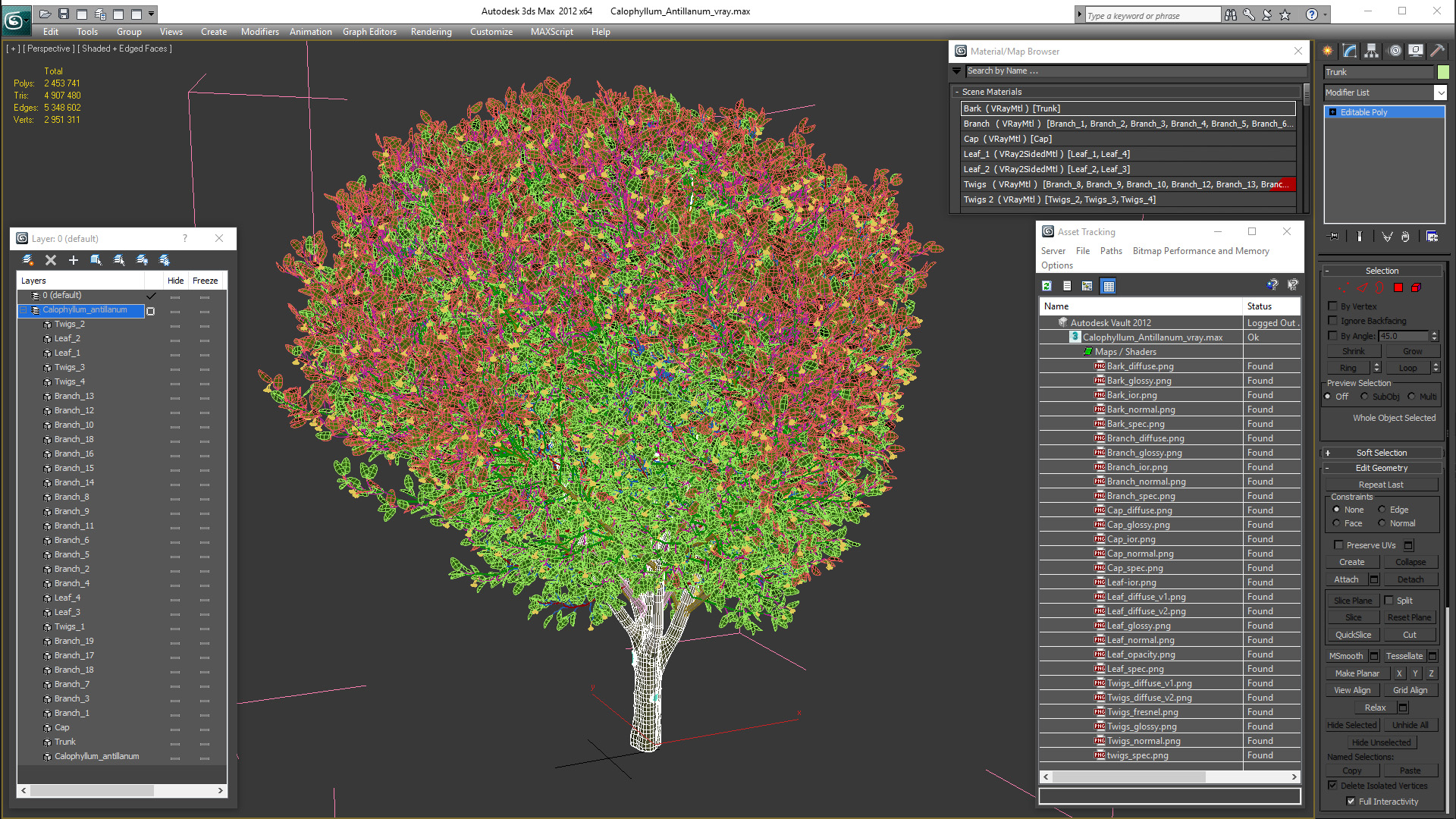Viewport: 1456px width, 819px height.
Task: Open the Create command panel tab
Action: pos(1328,51)
